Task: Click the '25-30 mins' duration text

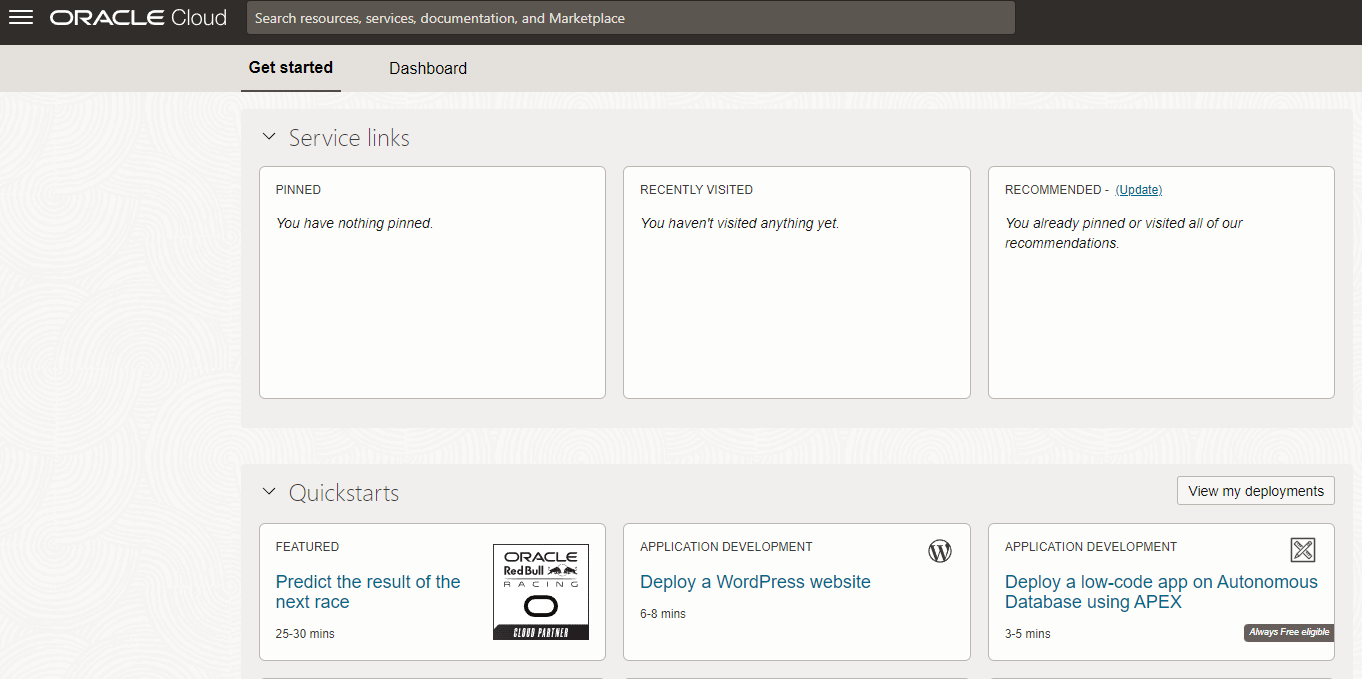Action: 305,634
